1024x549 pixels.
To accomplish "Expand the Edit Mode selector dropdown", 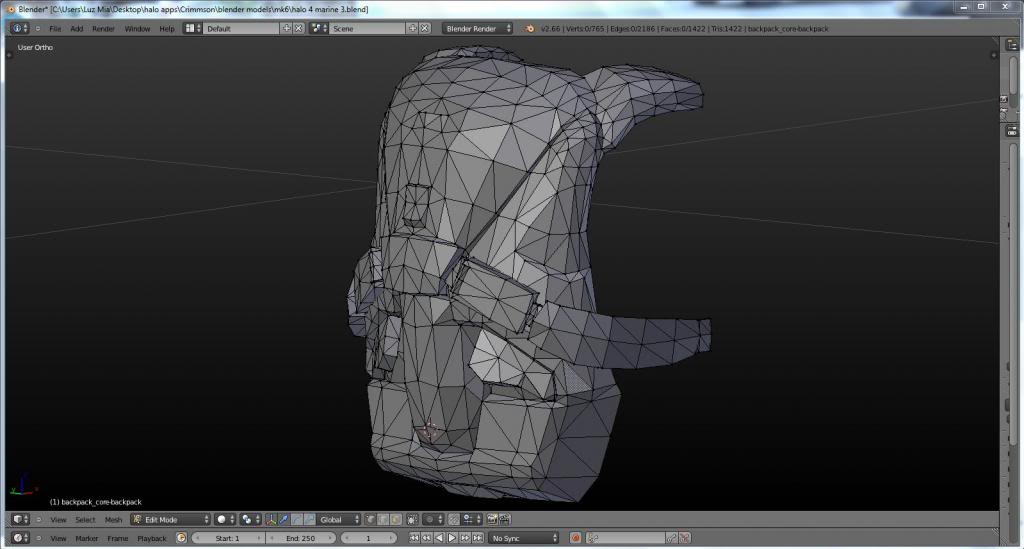I will (x=170, y=520).
